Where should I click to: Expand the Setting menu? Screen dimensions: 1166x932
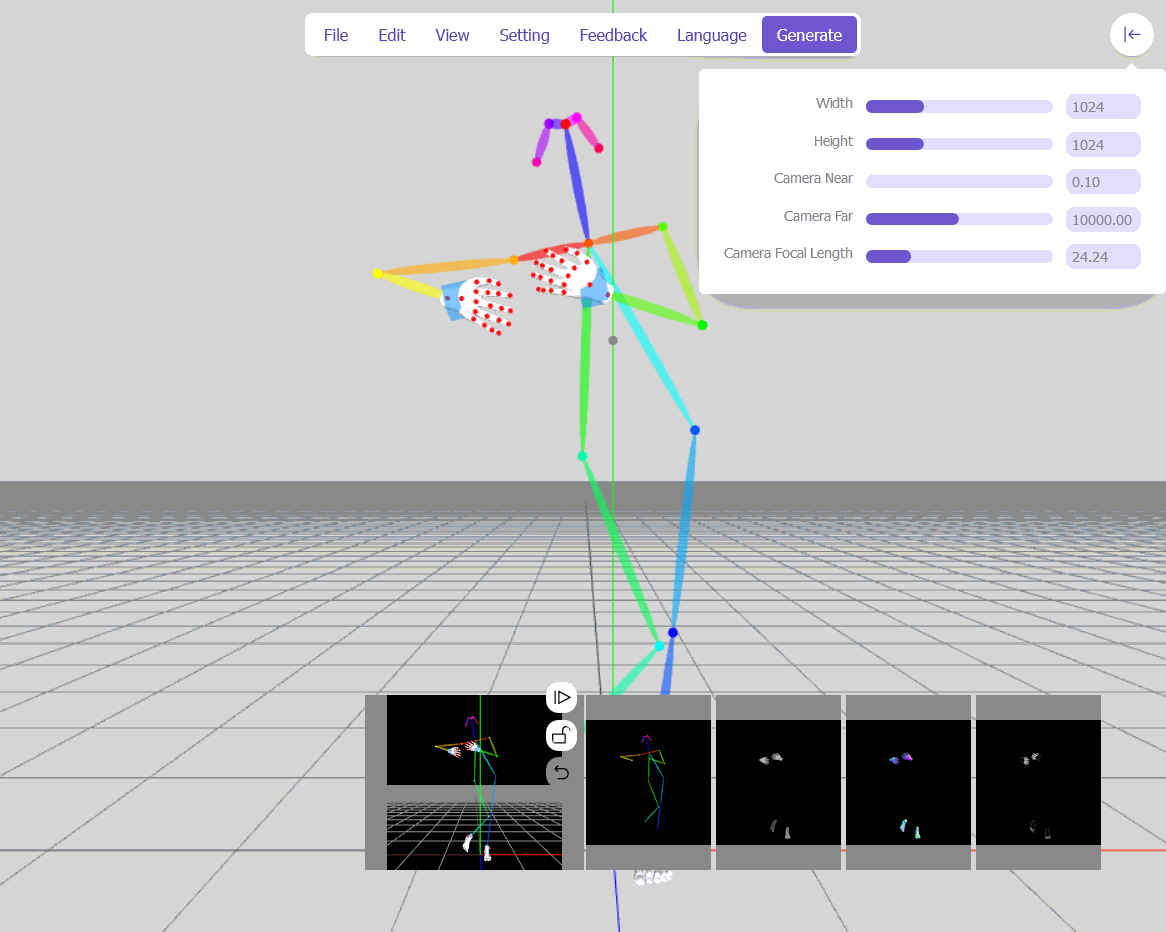click(524, 35)
